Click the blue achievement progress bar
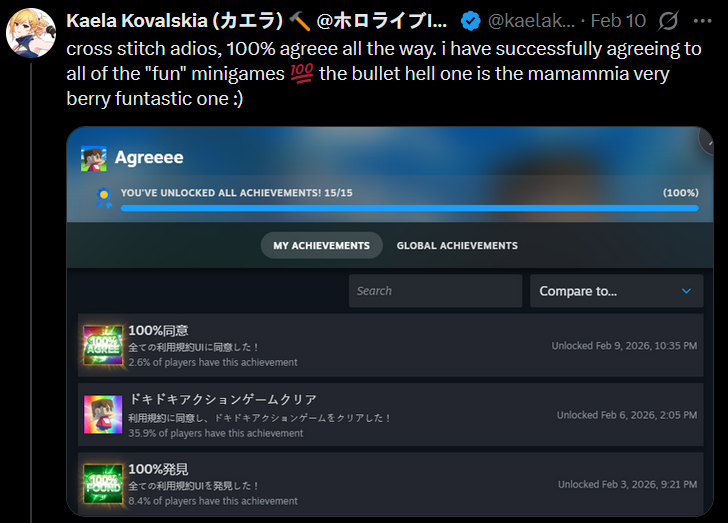The image size is (728, 523). click(x=410, y=209)
